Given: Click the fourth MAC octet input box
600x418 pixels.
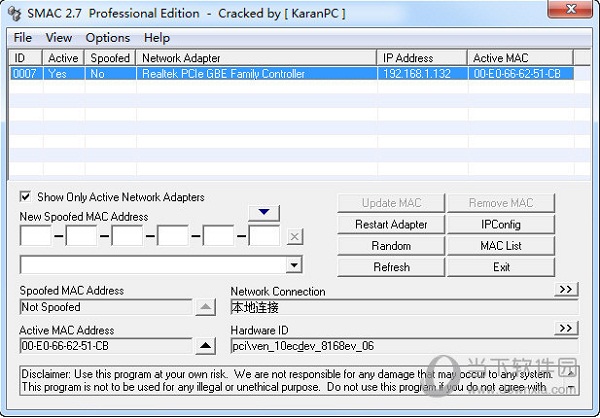Looking at the screenshot, I should pyautogui.click(x=173, y=235).
